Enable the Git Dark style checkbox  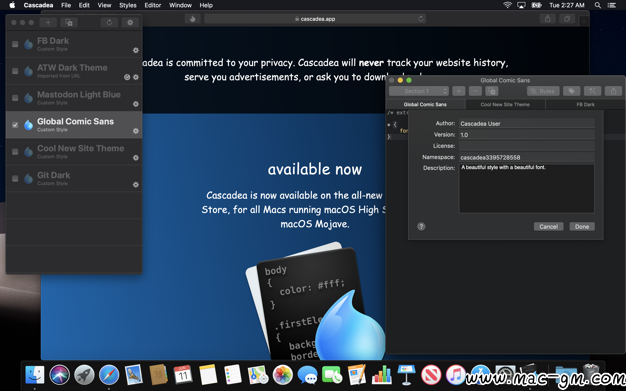click(x=15, y=179)
